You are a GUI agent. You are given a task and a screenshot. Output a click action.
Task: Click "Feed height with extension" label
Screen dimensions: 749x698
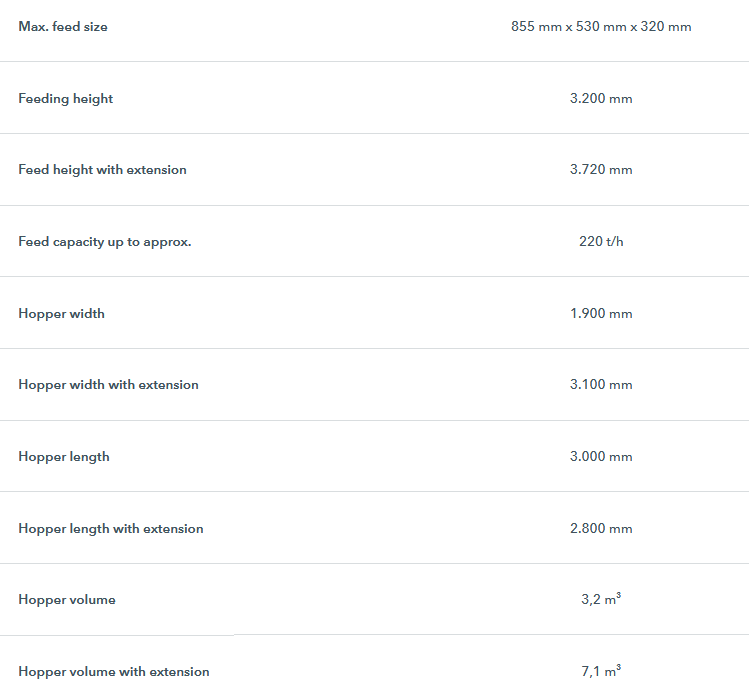(102, 170)
